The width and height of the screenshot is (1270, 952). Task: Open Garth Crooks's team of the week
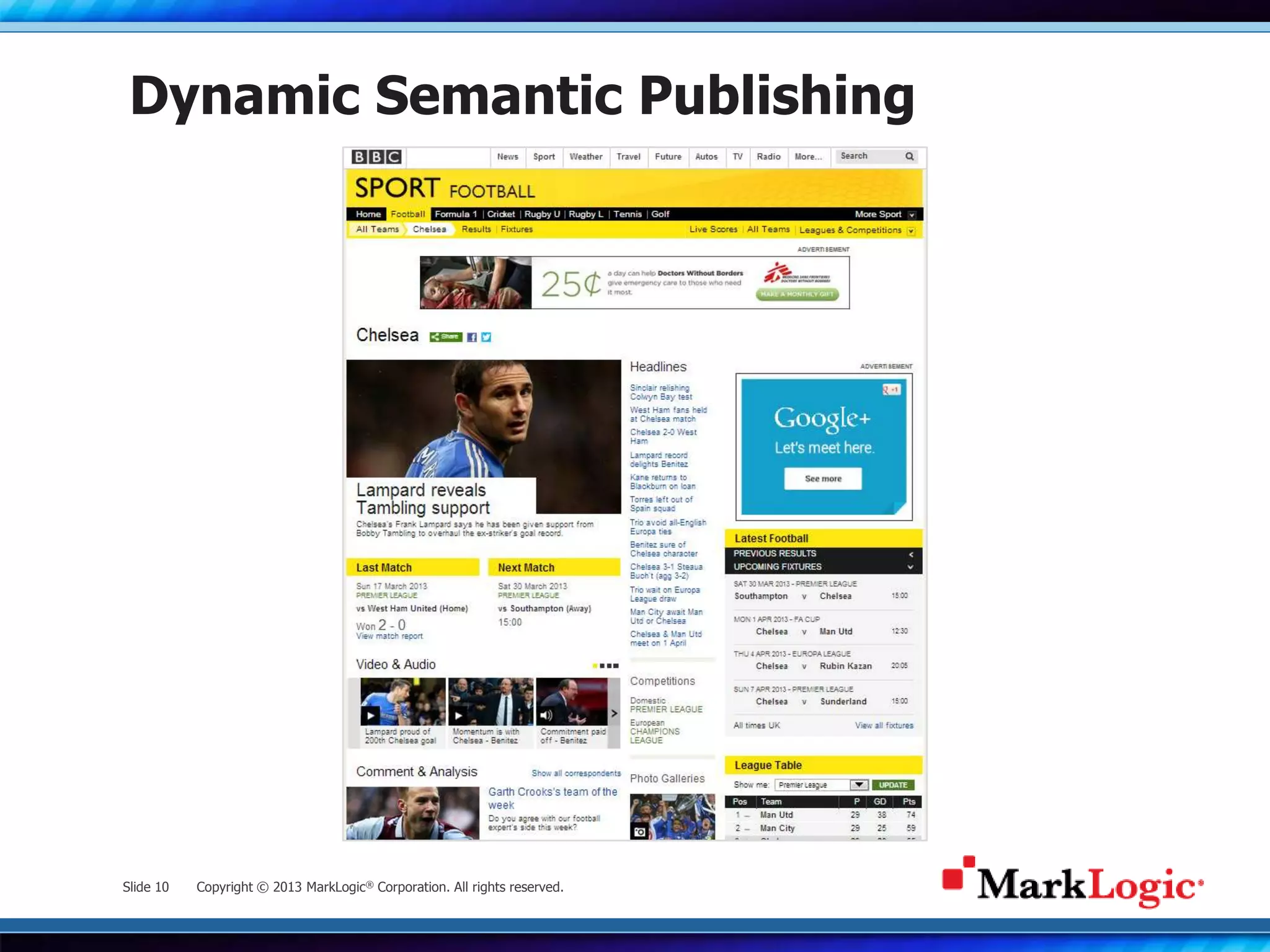553,798
